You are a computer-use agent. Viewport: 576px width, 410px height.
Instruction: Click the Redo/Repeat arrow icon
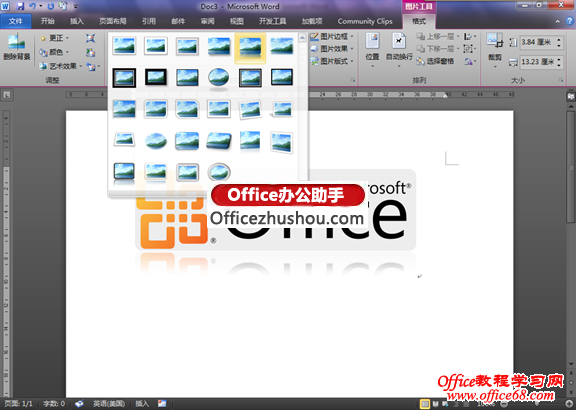[x=50, y=6]
